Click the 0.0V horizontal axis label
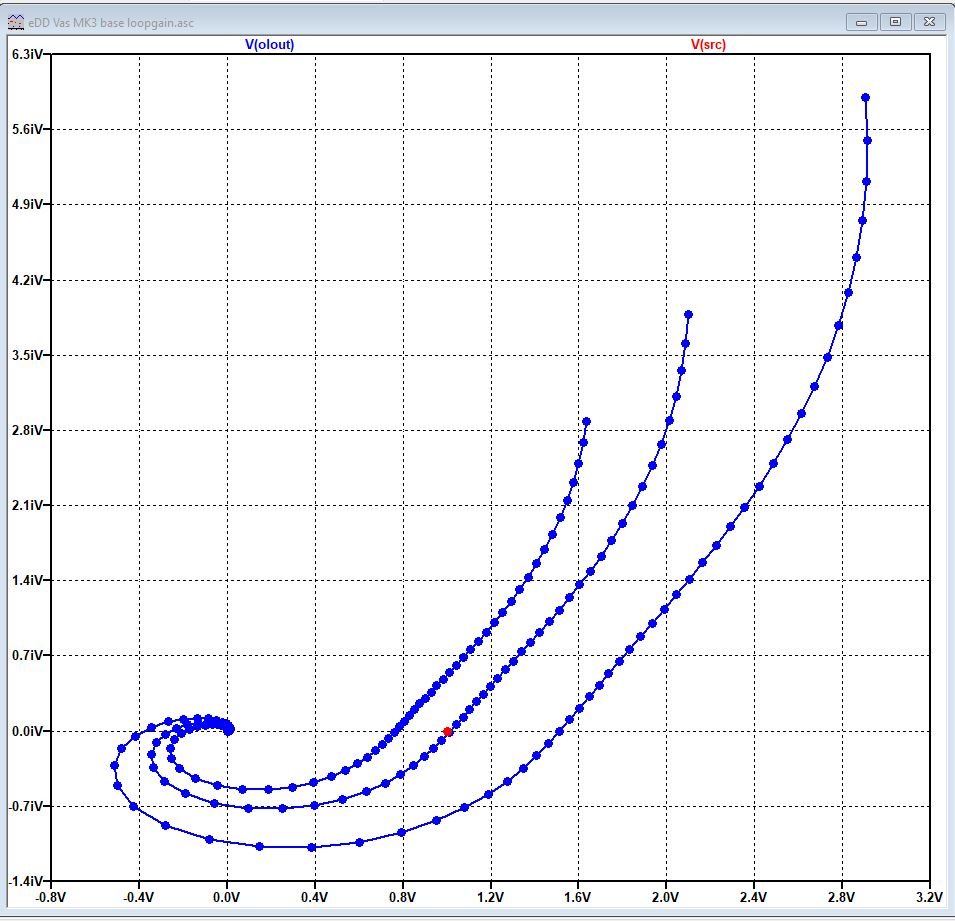The height and width of the screenshot is (921, 955). pos(227,897)
